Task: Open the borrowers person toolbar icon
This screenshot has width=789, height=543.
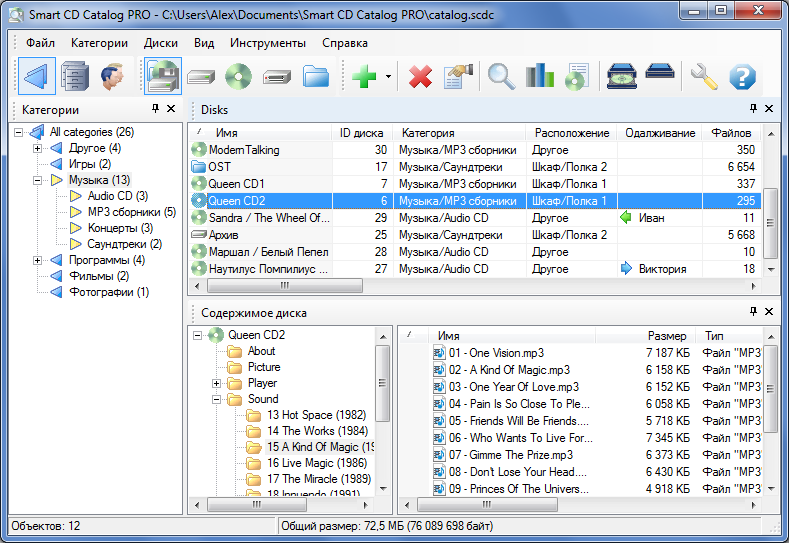Action: tap(112, 76)
